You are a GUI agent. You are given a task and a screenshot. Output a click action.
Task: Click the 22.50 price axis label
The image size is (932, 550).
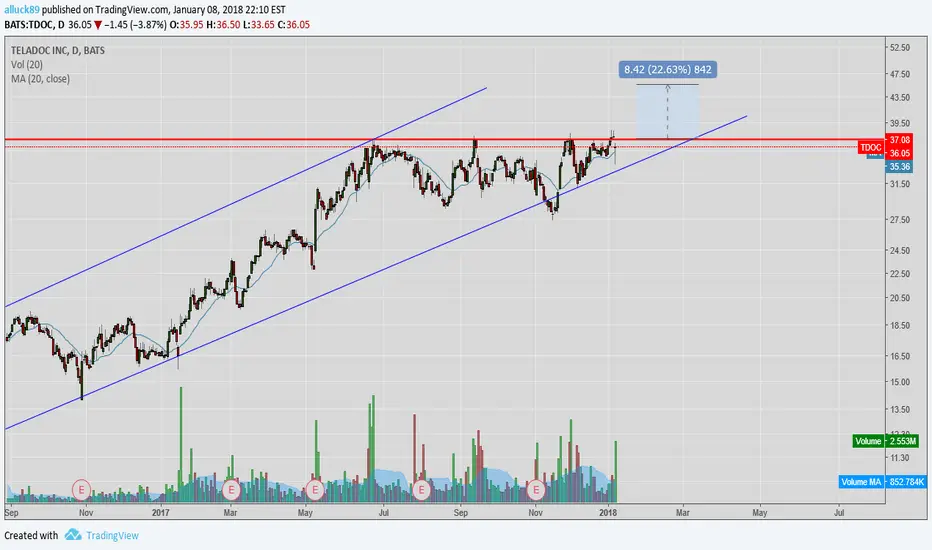899,274
